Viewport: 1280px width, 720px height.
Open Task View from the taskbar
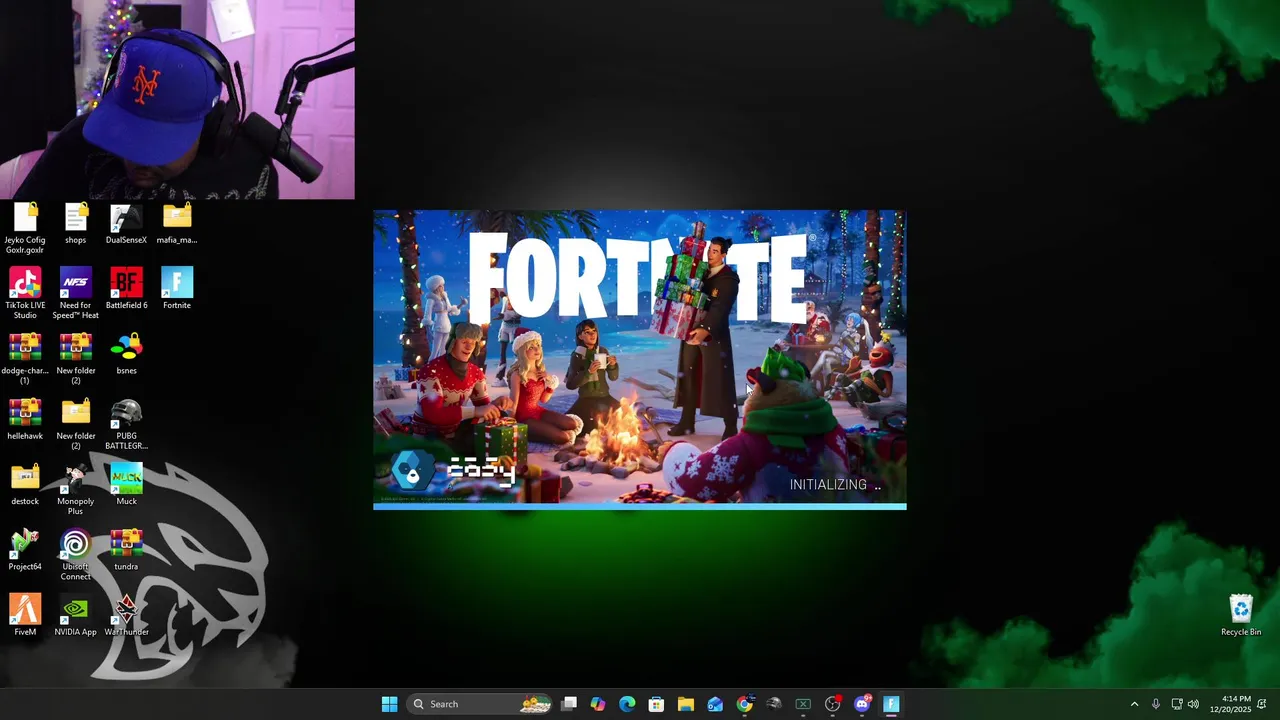pos(569,704)
